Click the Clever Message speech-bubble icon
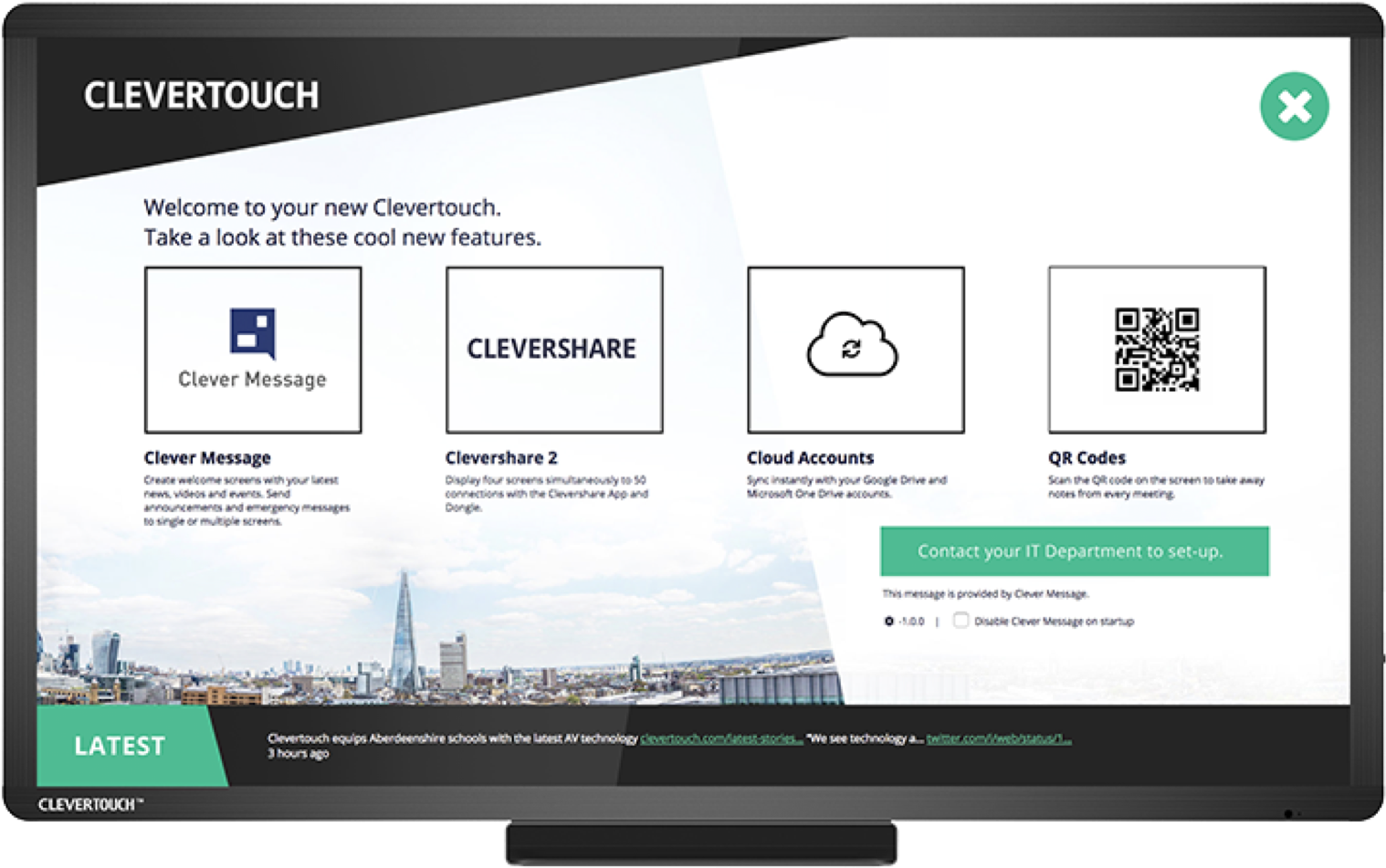This screenshot has height=868, width=1386. coord(253,333)
